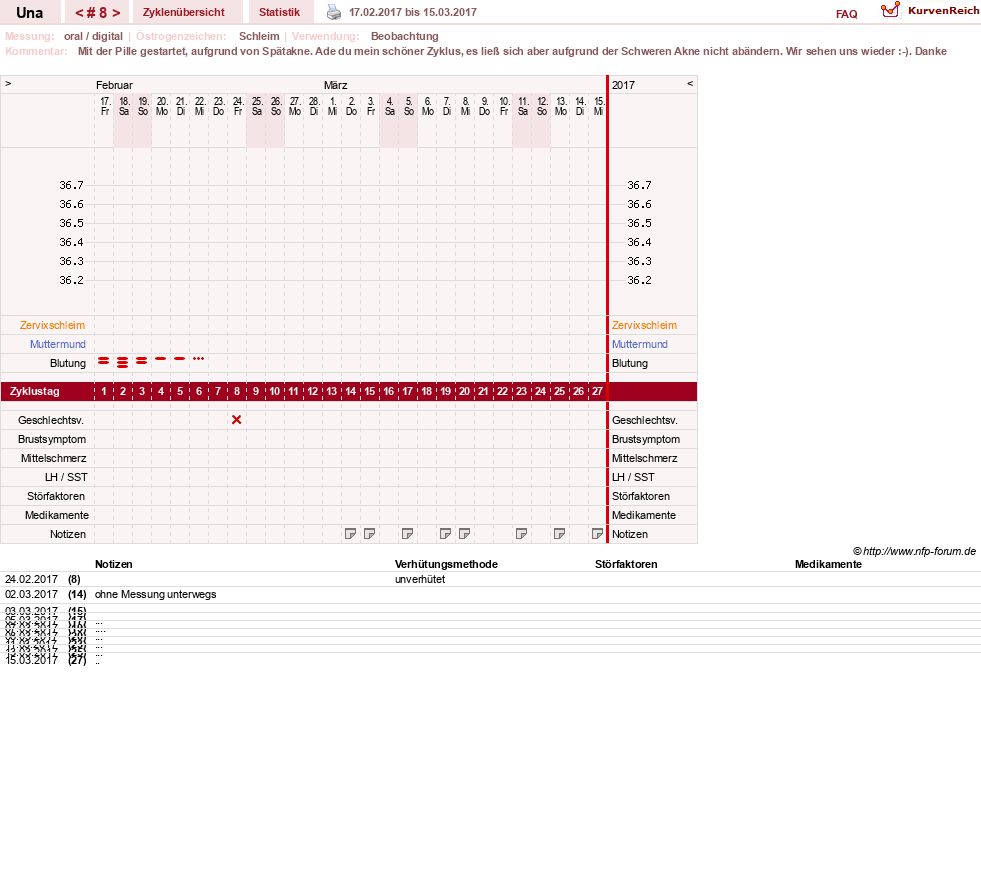The height and width of the screenshot is (883, 981).
Task: Click the 36.7 temperature label on the left axis
Action: tap(71, 185)
